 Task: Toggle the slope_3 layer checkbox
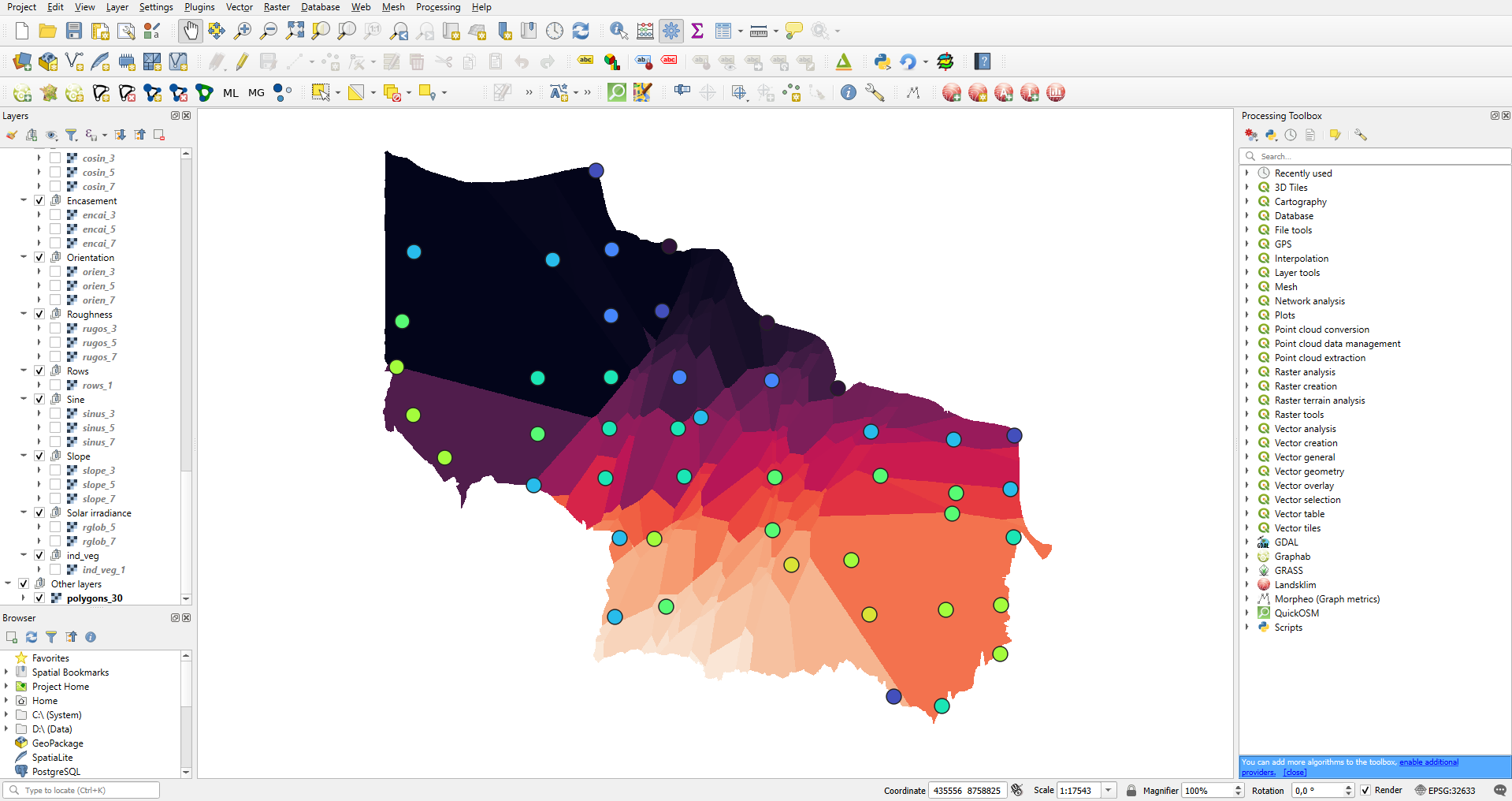[x=55, y=471]
